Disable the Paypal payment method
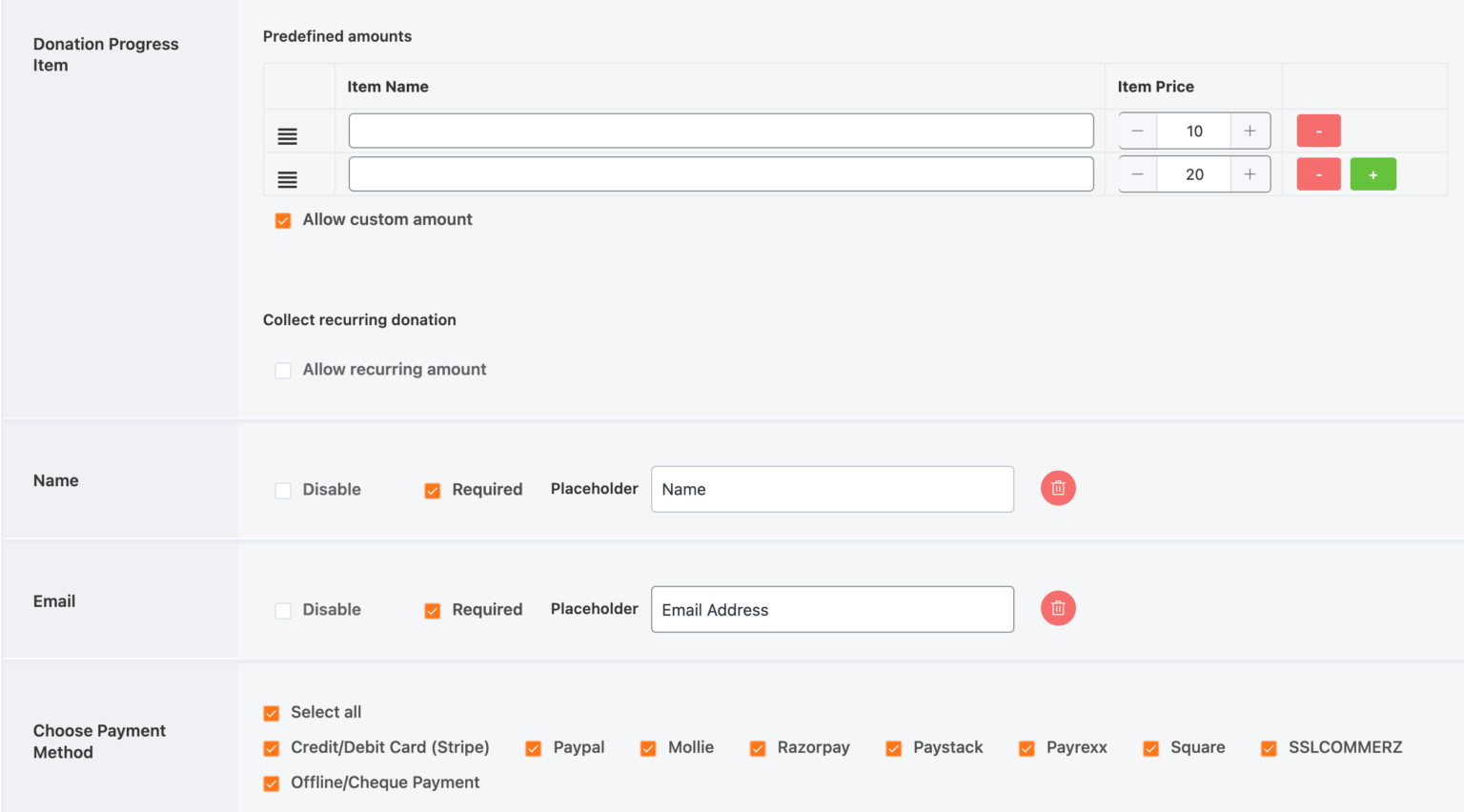This screenshot has height=812, width=1464. click(533, 748)
